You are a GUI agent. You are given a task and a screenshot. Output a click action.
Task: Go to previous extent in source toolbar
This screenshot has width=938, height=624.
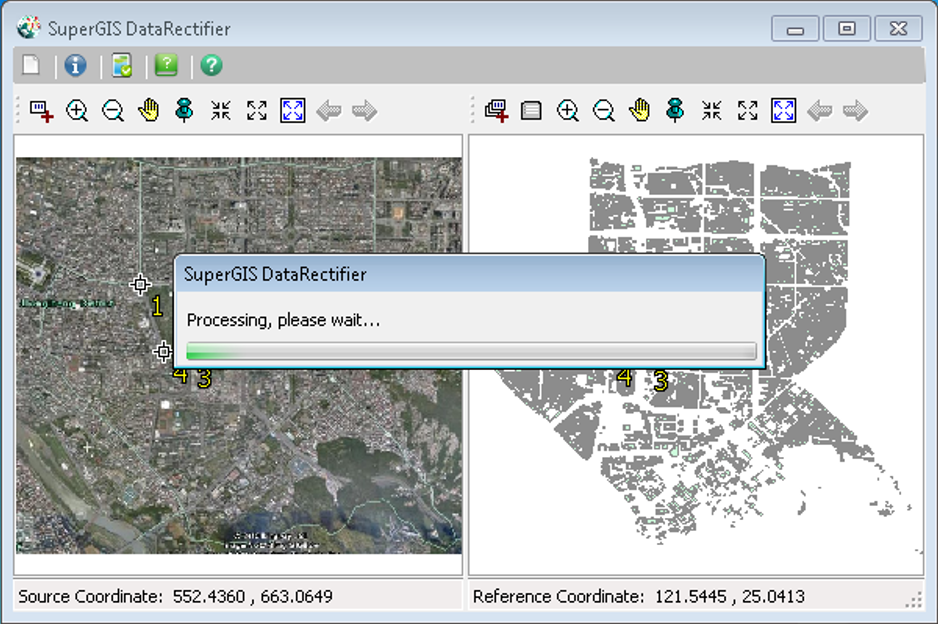(x=329, y=111)
